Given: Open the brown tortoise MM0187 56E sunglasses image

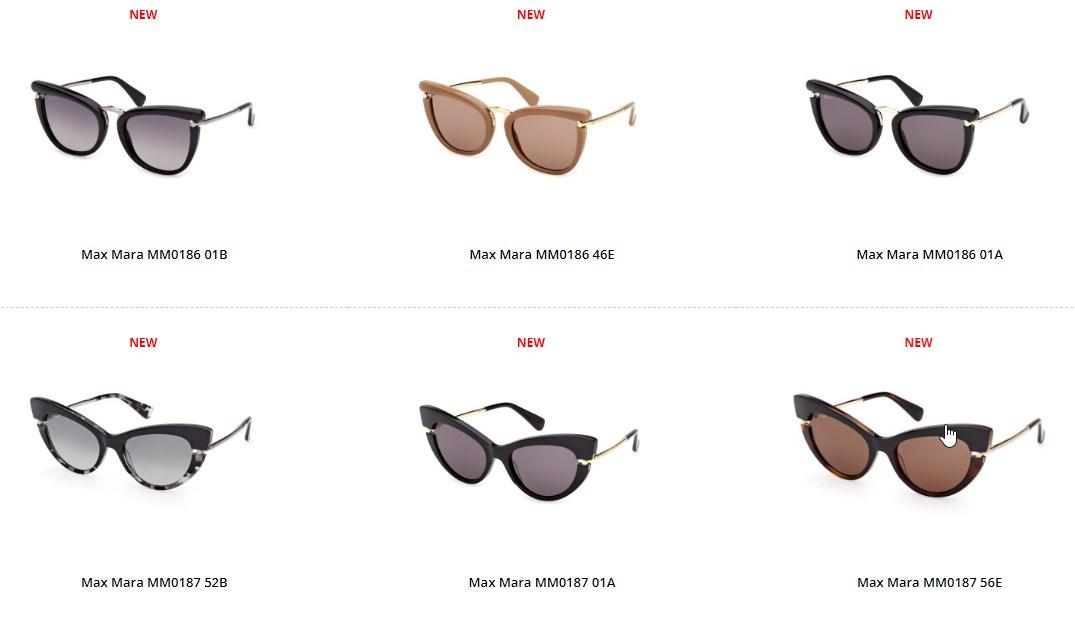Looking at the screenshot, I should 919,444.
